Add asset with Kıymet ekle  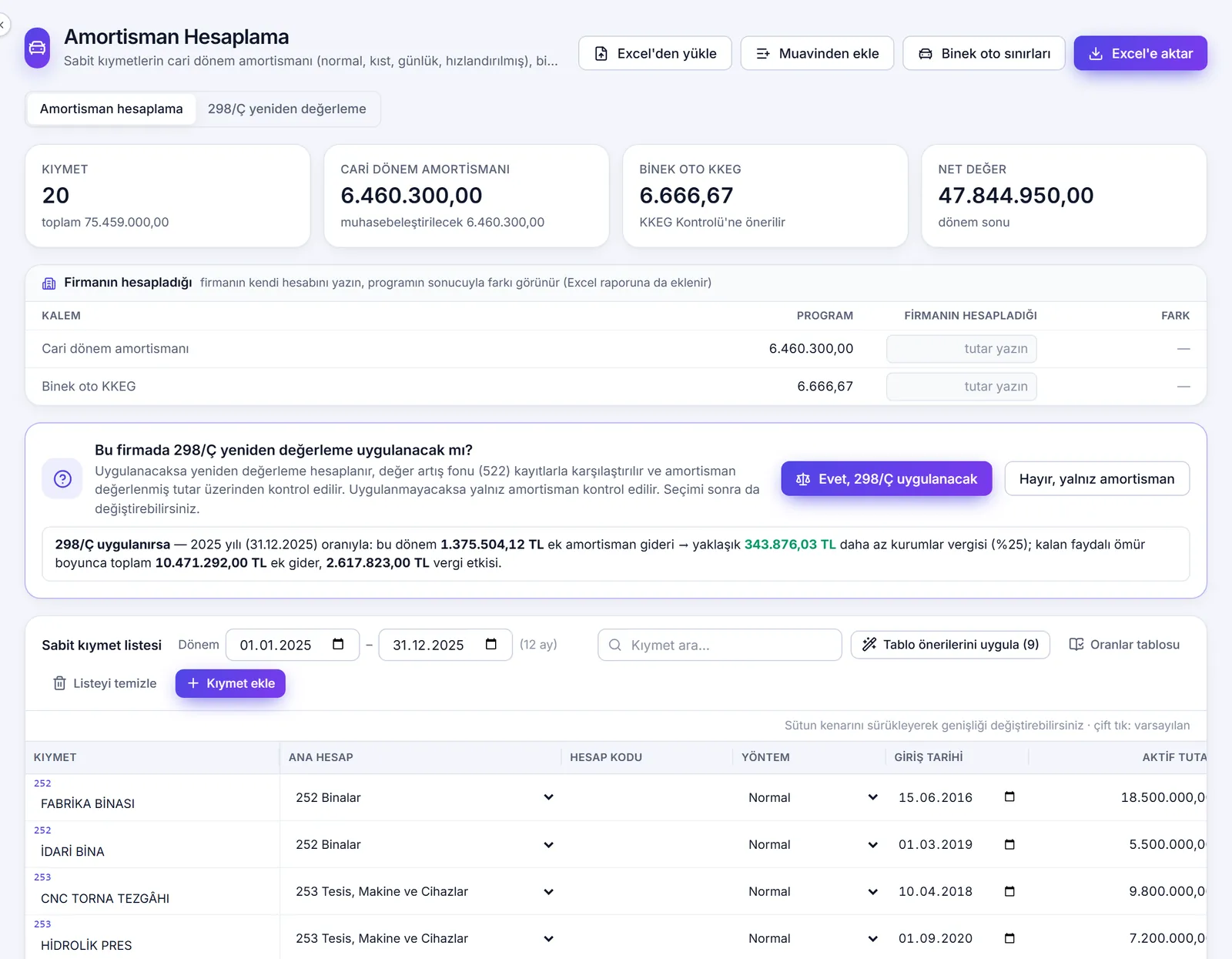tap(230, 683)
